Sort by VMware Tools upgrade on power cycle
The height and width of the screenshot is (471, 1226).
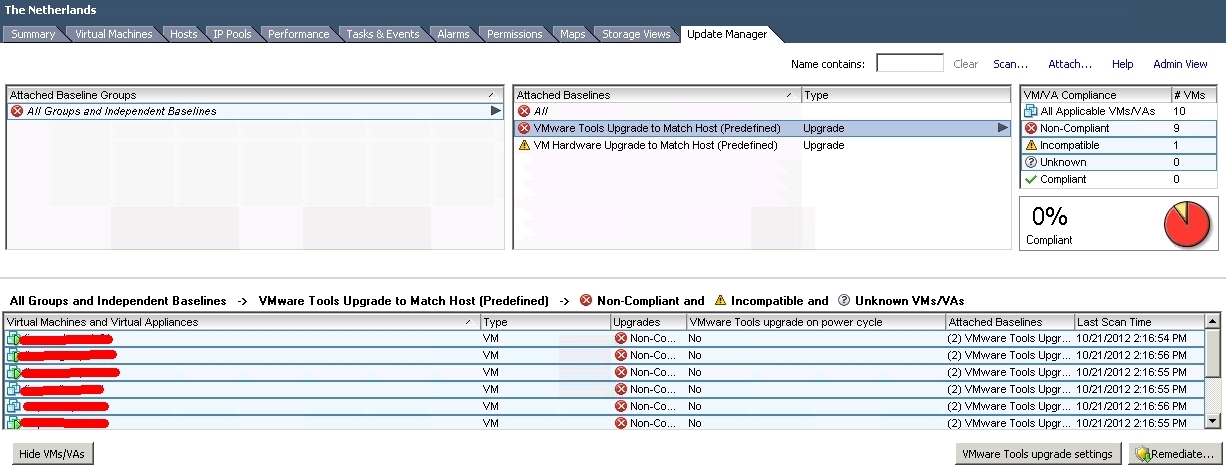point(815,322)
